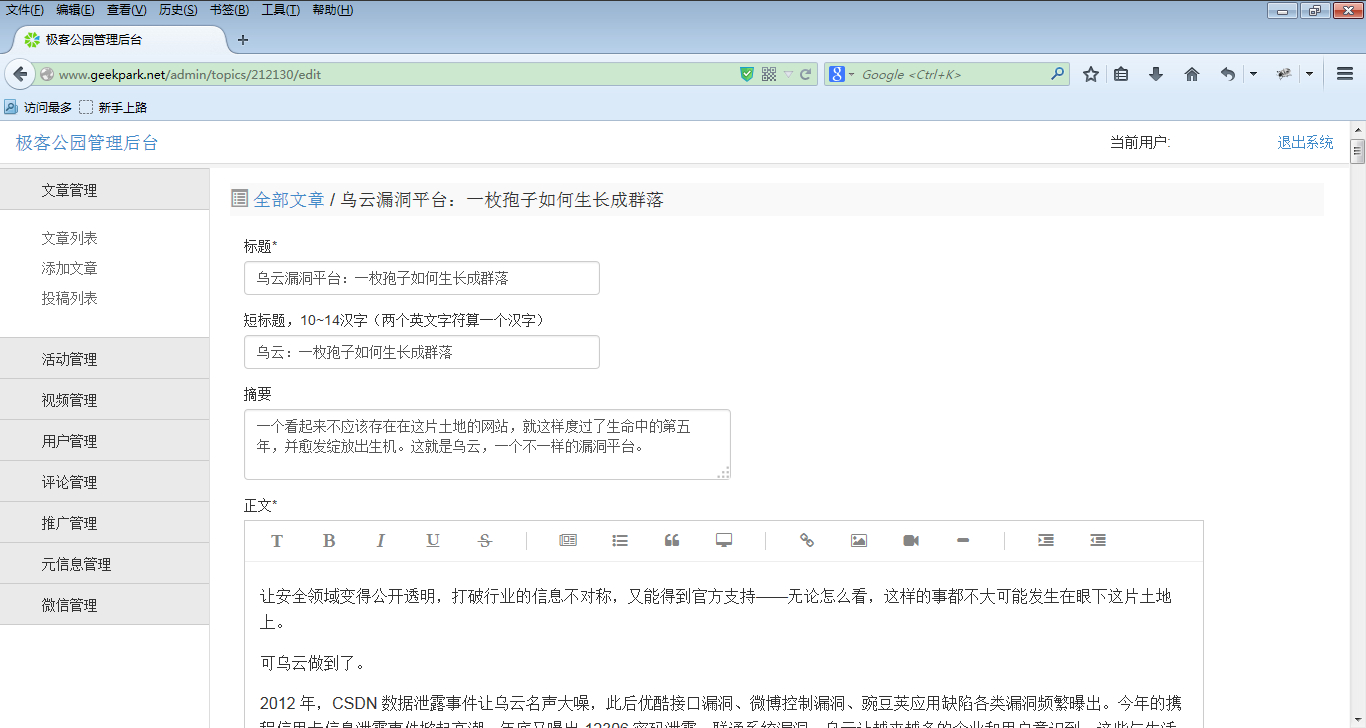This screenshot has height=728, width=1366.
Task: Decrease indent in editor toolbar
Action: point(1098,540)
